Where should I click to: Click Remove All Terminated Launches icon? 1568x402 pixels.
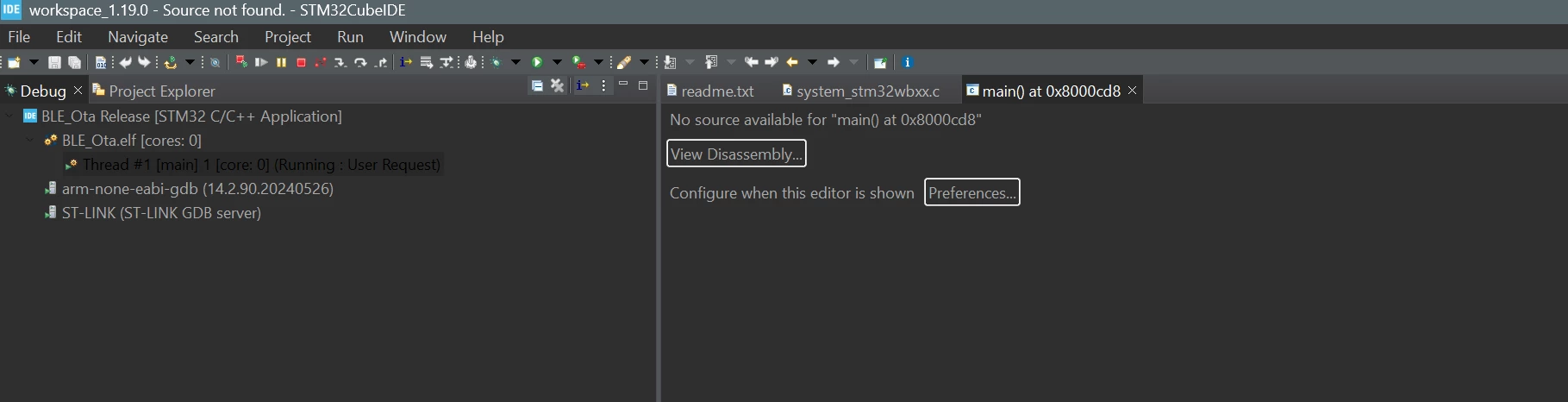[557, 85]
